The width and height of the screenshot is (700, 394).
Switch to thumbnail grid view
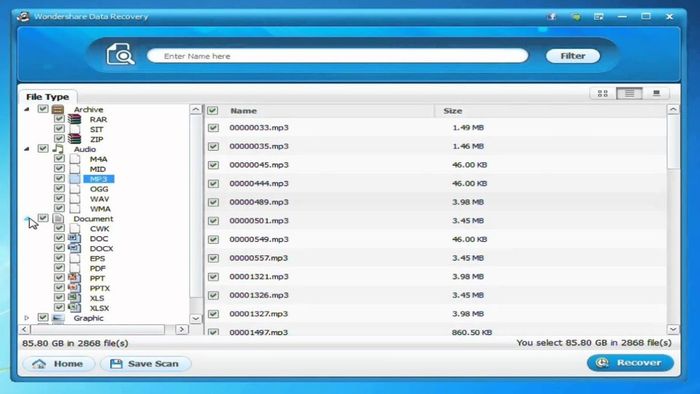click(x=603, y=93)
